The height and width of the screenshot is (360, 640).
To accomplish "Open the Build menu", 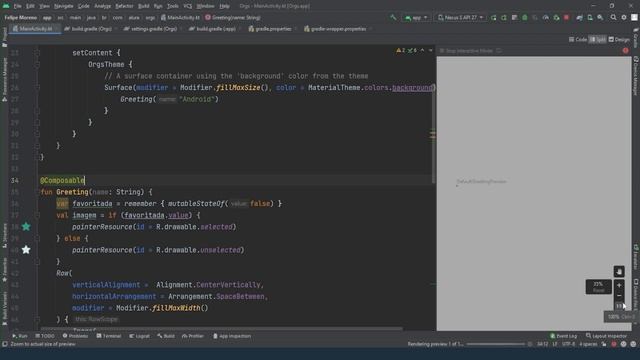I will click(x=143, y=6).
